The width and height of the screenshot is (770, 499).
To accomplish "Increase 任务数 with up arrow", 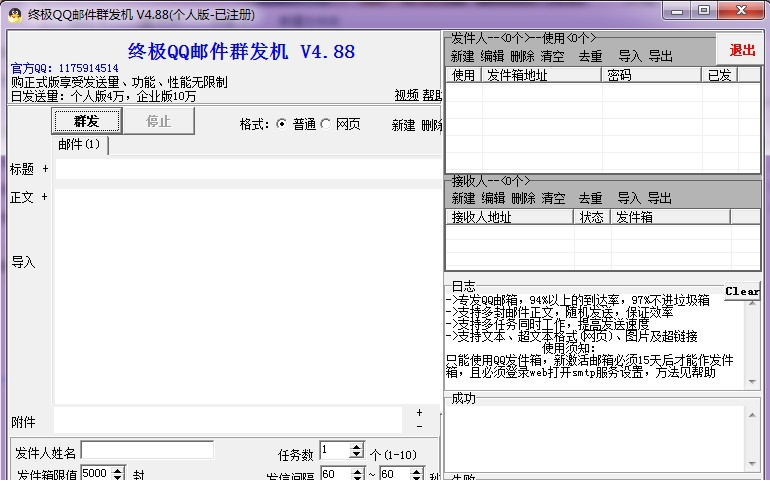I will coord(357,446).
